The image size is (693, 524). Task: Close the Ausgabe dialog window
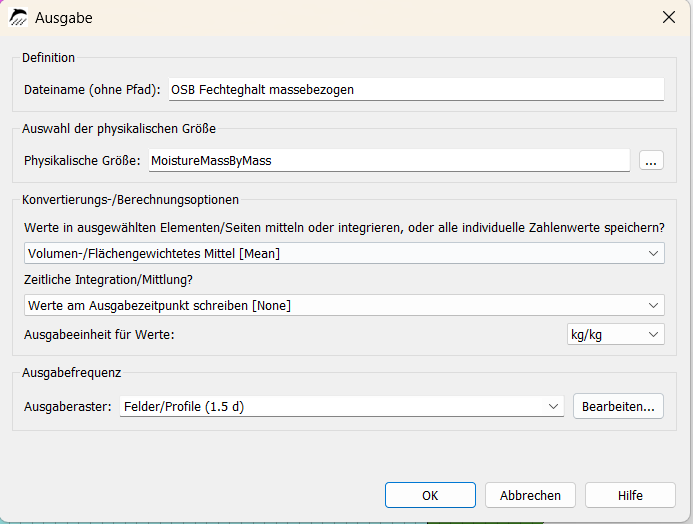(x=669, y=17)
